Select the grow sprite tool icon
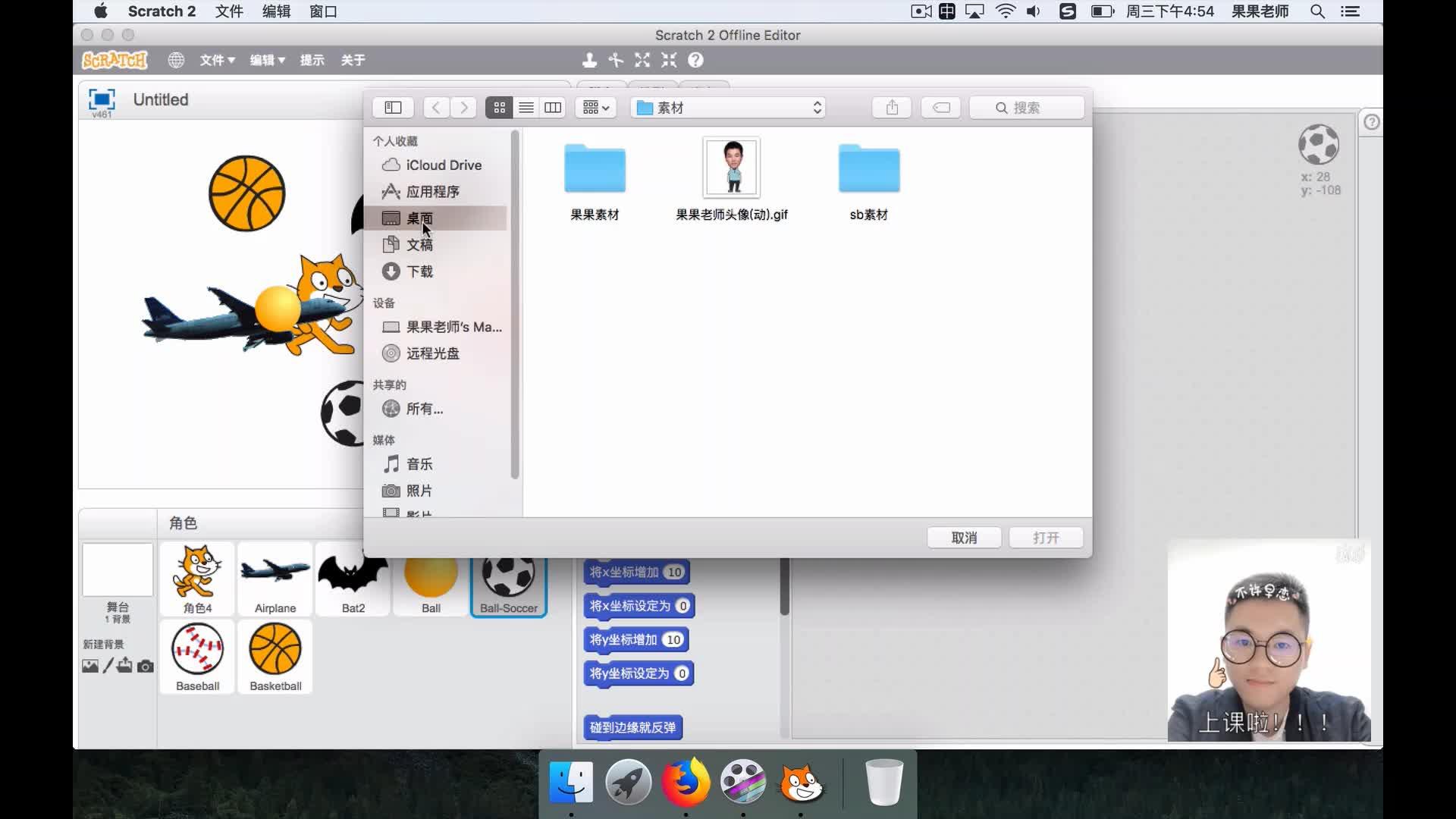Image resolution: width=1456 pixels, height=819 pixels. point(642,60)
